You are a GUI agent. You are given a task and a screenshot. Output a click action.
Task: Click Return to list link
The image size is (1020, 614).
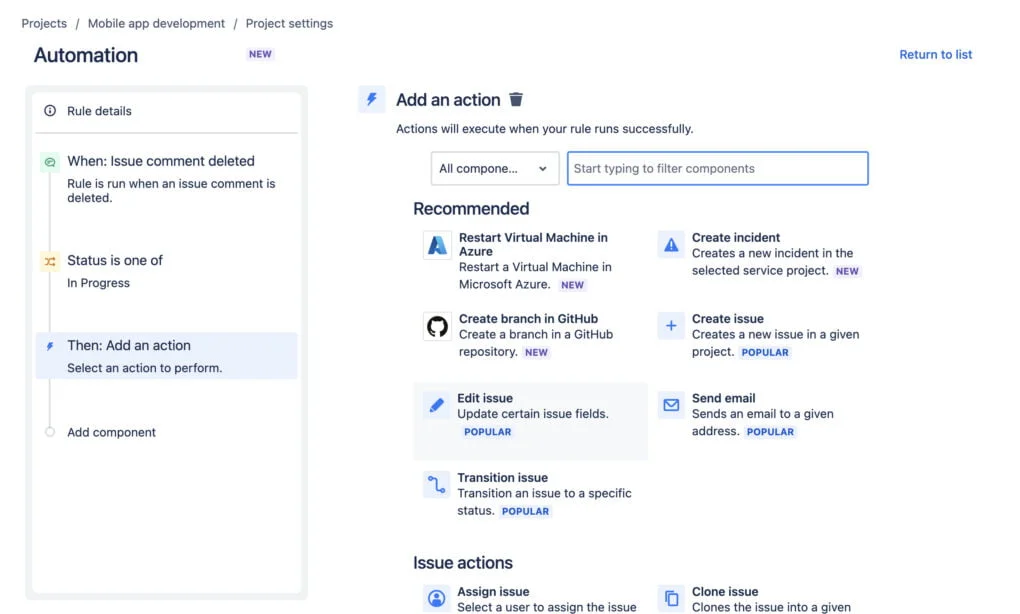tap(935, 55)
